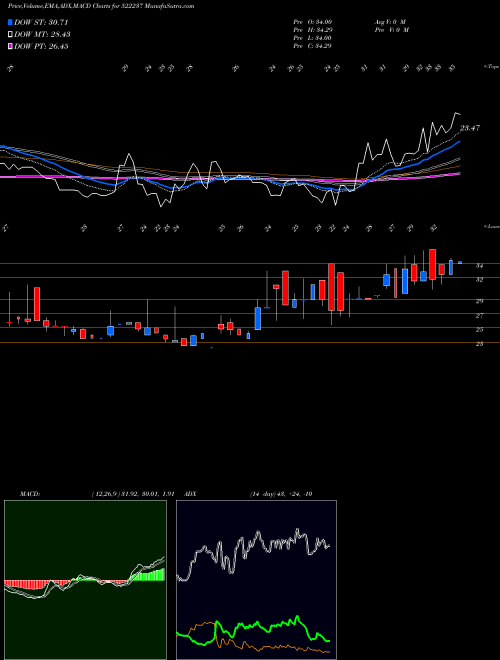The height and width of the screenshot is (660, 500).
Task: Click the Lows label at right edge
Action: click(x=491, y=226)
